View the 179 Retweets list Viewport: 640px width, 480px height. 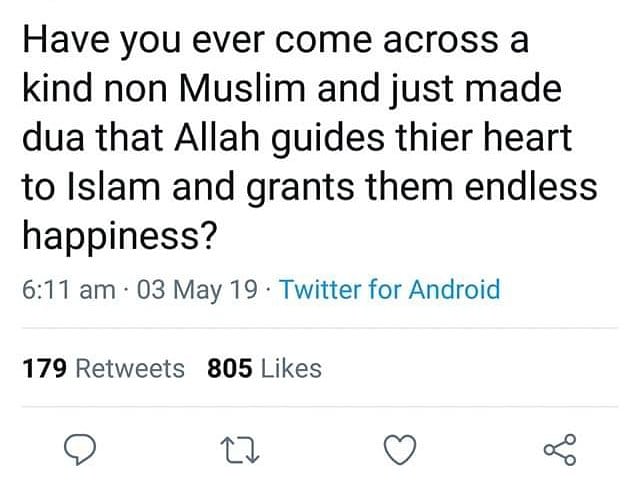coord(103,368)
